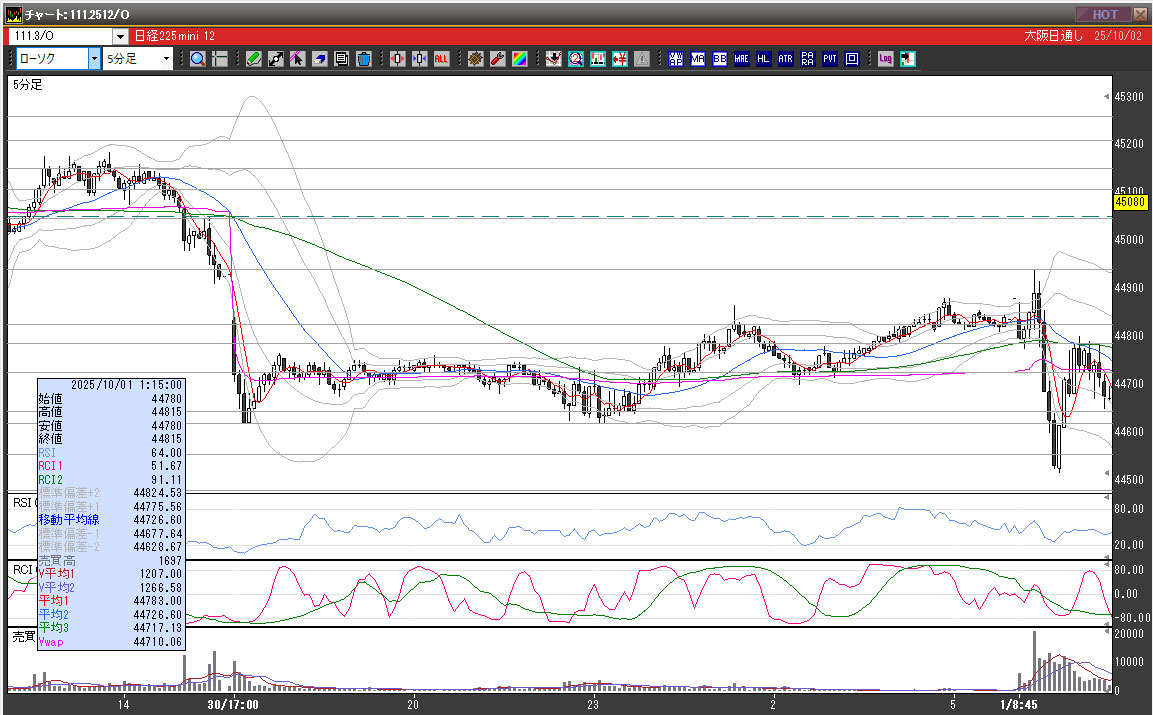Image resolution: width=1153 pixels, height=715 pixels.
Task: Open the wrench settings icon
Action: coord(497,59)
